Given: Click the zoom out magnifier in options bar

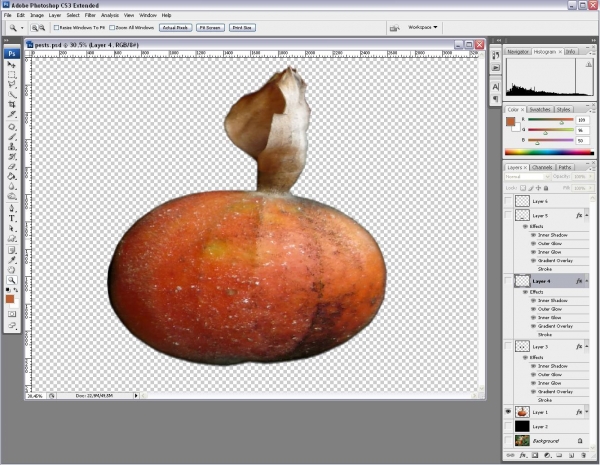Looking at the screenshot, I should [x=42, y=28].
